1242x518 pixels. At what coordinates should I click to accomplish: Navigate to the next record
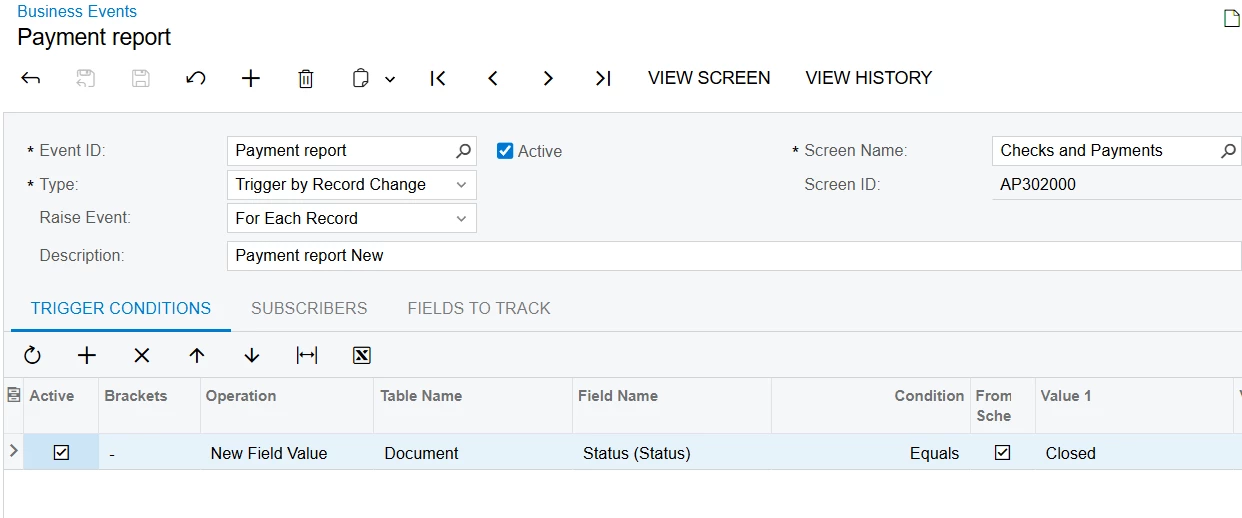(x=548, y=78)
